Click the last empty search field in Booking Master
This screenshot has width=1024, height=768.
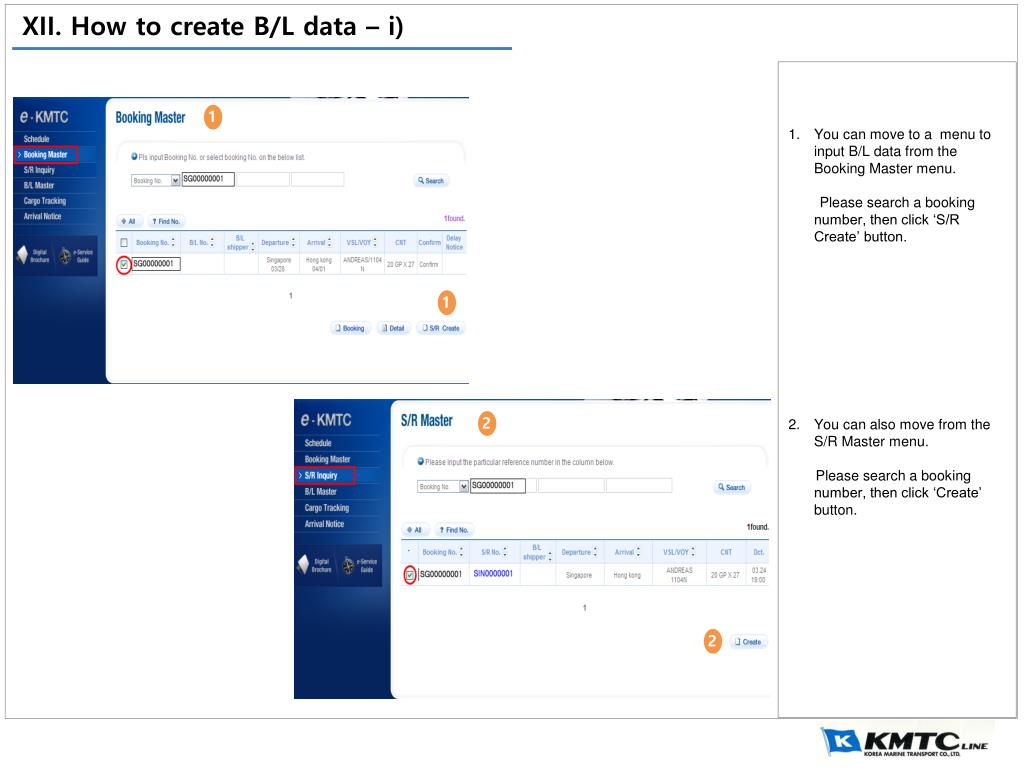(317, 180)
